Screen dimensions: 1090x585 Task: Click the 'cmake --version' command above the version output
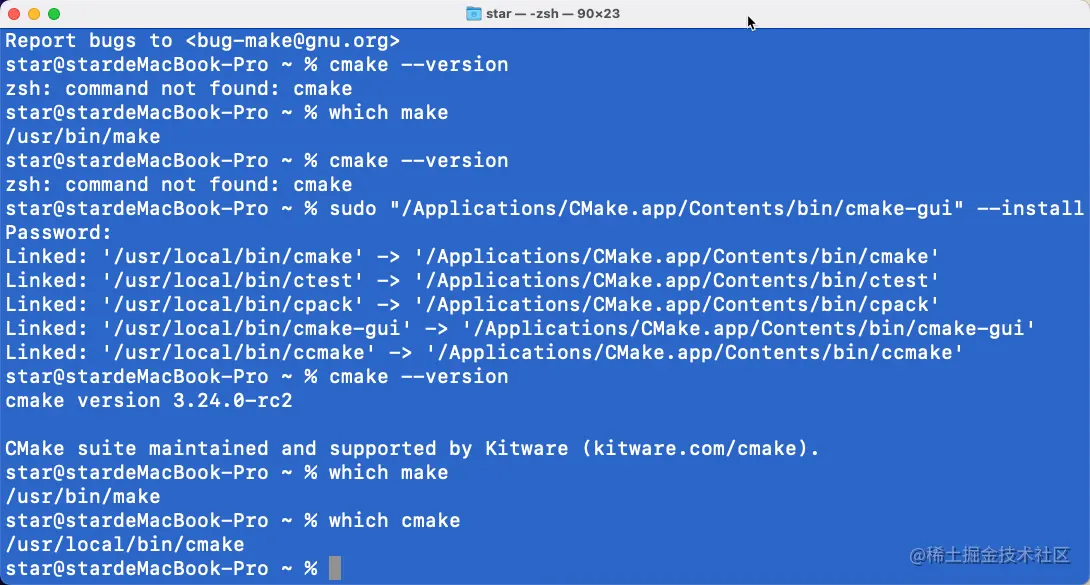[x=257, y=377]
